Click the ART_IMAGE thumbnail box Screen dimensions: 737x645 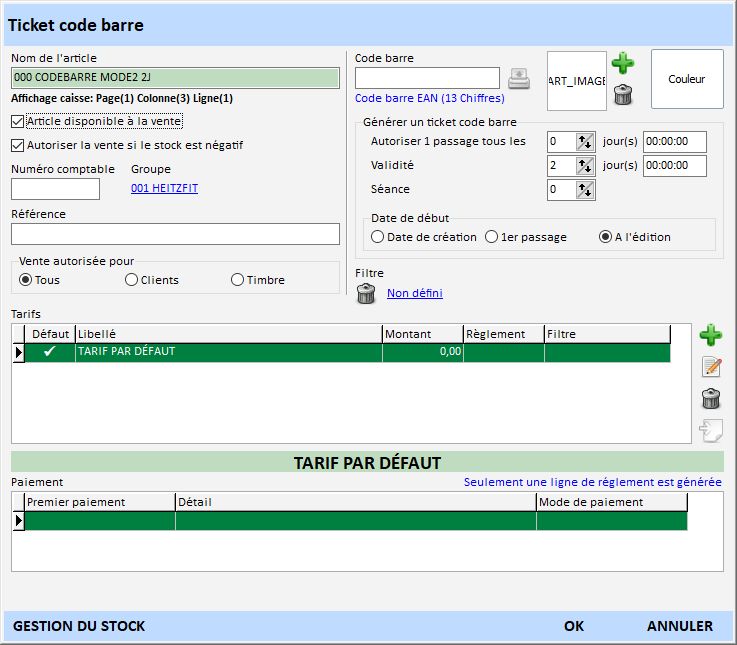point(577,81)
